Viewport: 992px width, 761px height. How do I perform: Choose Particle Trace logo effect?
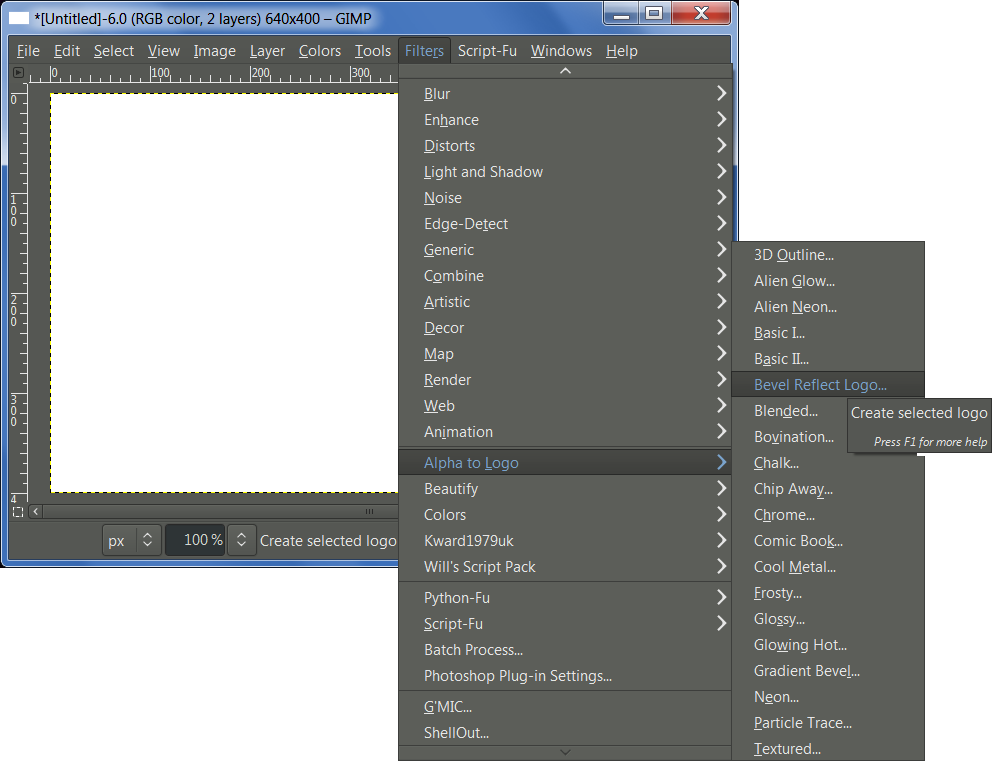[x=828, y=722]
